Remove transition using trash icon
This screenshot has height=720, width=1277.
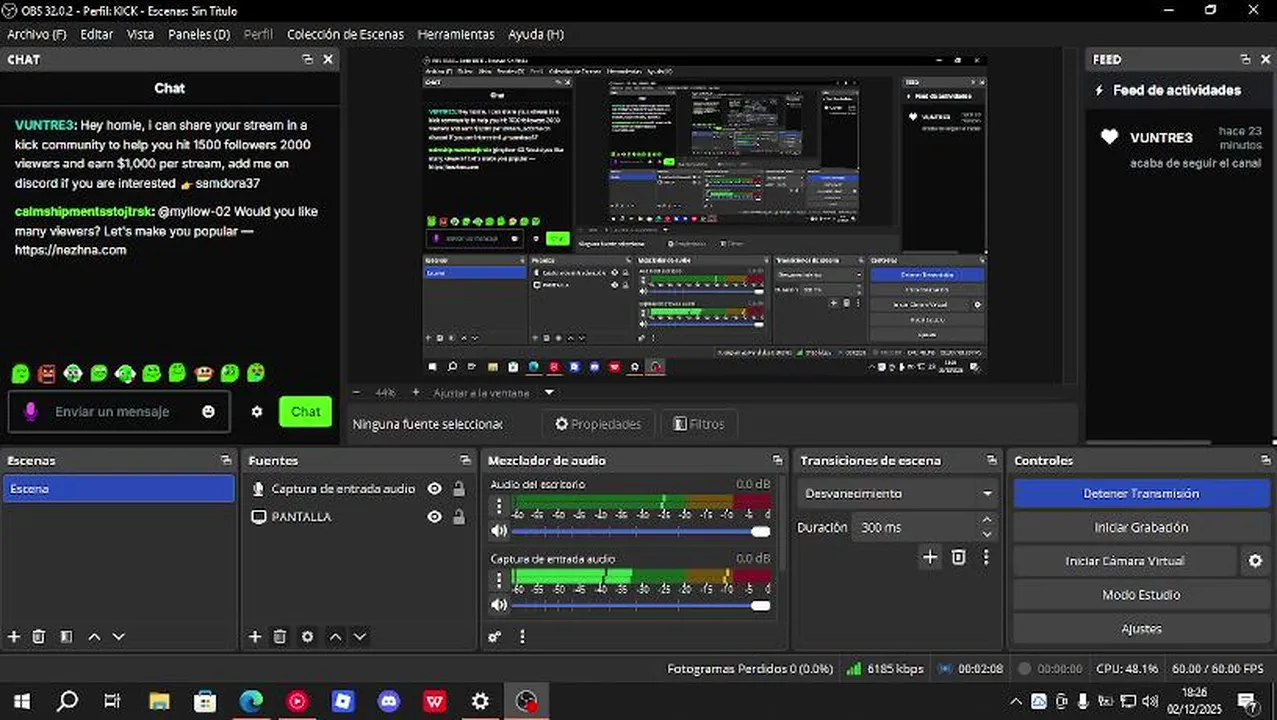[958, 557]
